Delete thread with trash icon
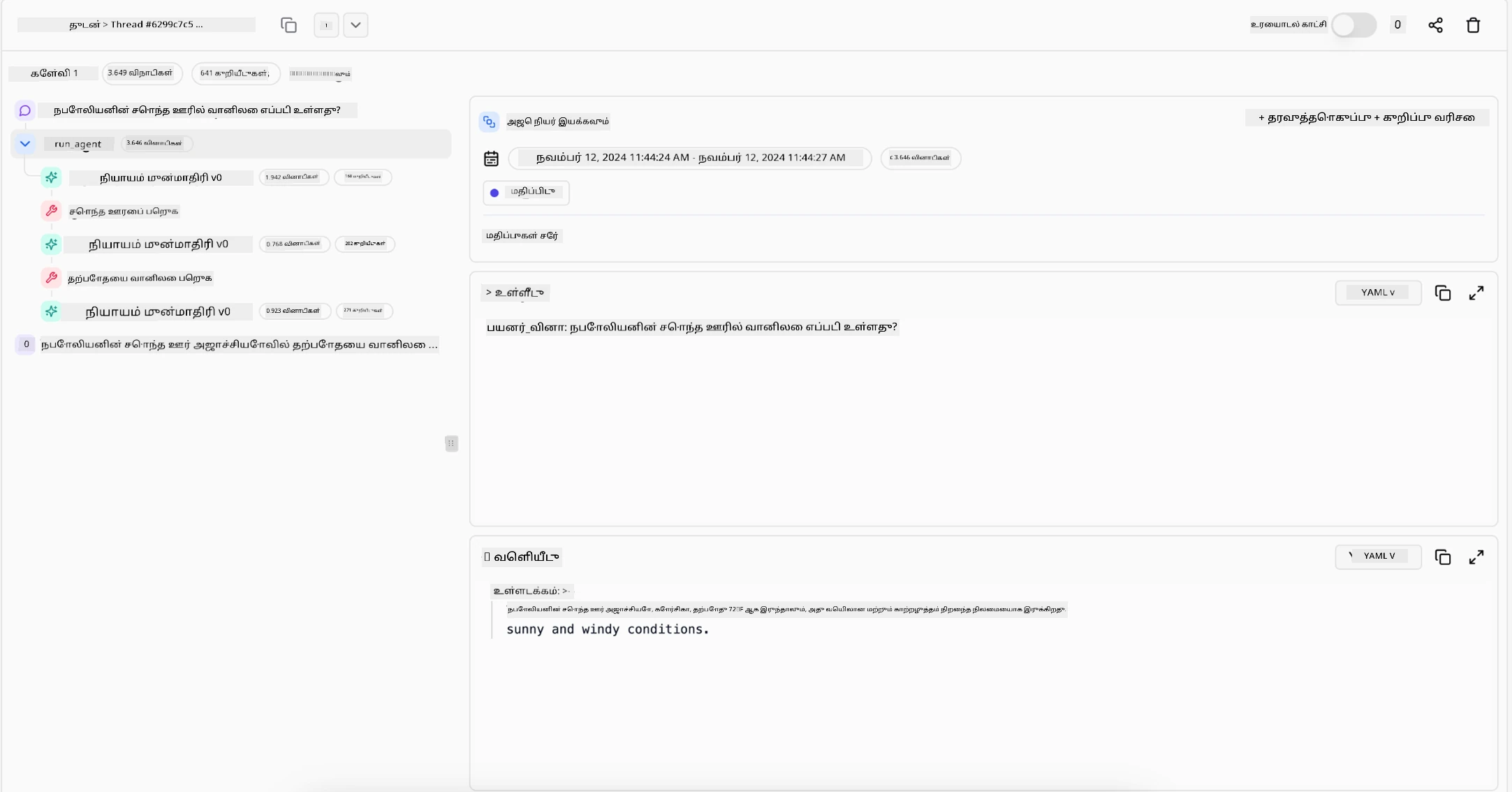The width and height of the screenshot is (1512, 792). pyautogui.click(x=1473, y=25)
